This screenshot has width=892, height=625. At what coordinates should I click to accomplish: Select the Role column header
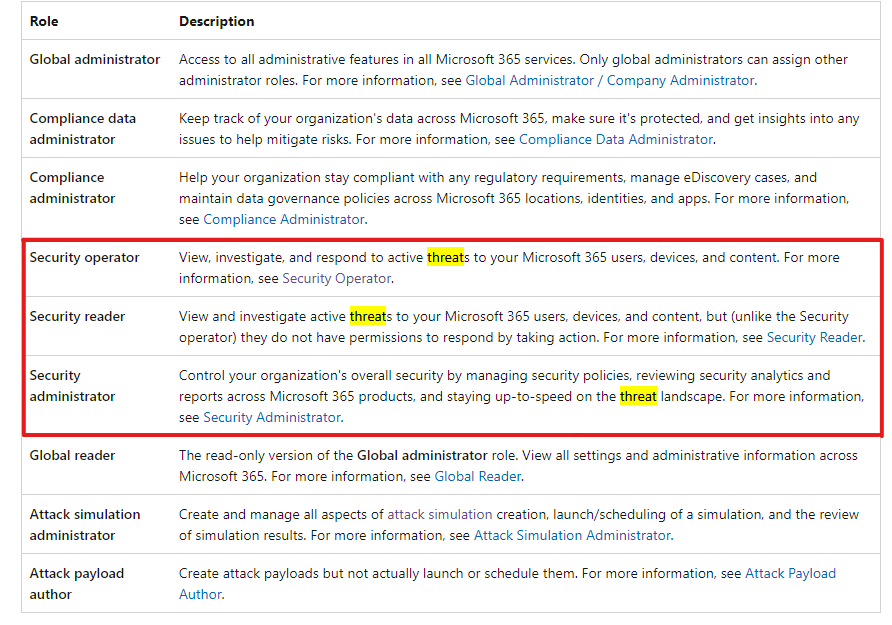[42, 20]
